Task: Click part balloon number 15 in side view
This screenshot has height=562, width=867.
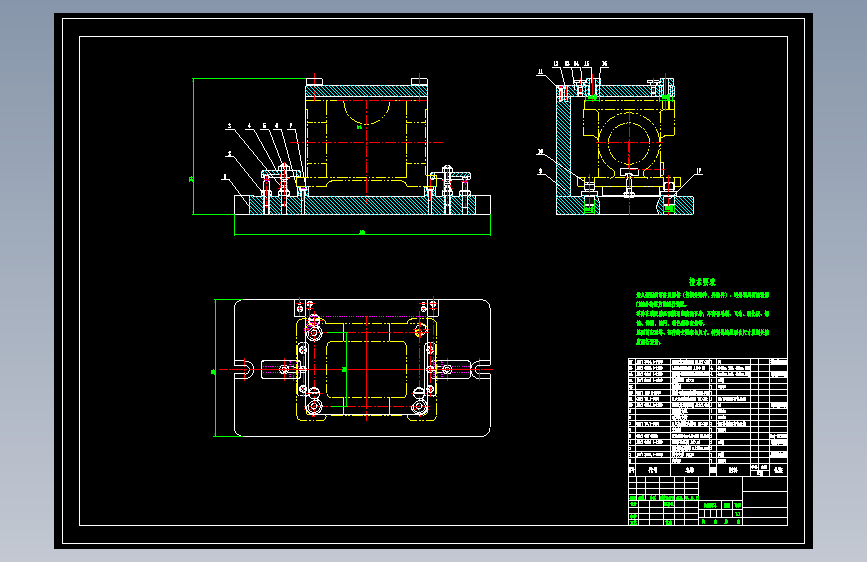Action: pyautogui.click(x=587, y=64)
